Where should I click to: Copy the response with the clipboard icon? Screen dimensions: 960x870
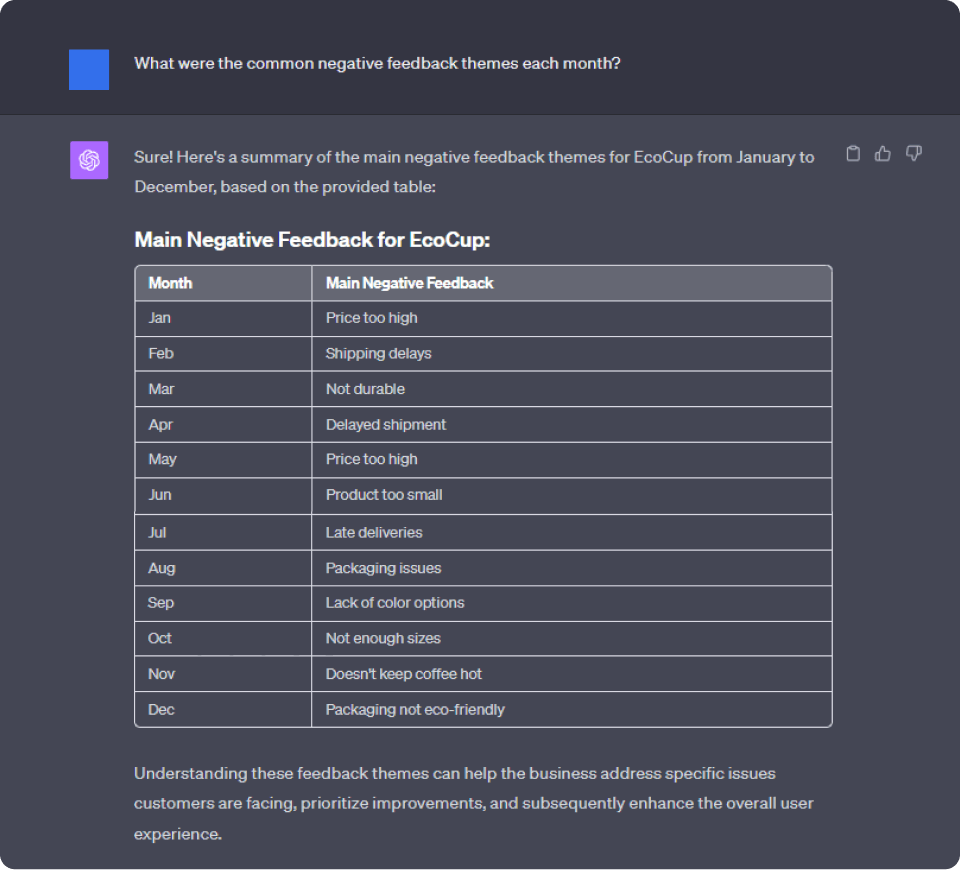853,153
